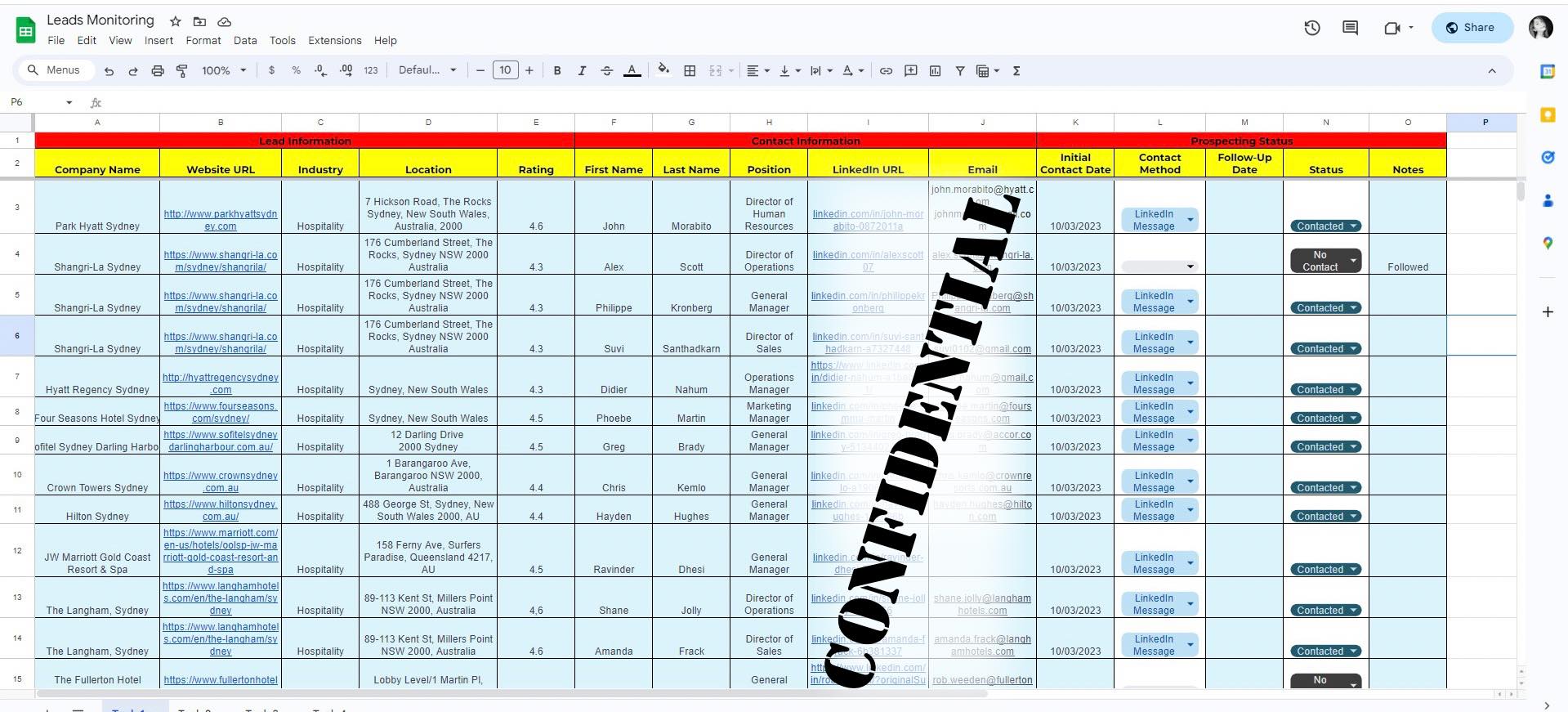The image size is (1568, 712).
Task: Open the Google Sheets home logo
Action: tap(26, 30)
